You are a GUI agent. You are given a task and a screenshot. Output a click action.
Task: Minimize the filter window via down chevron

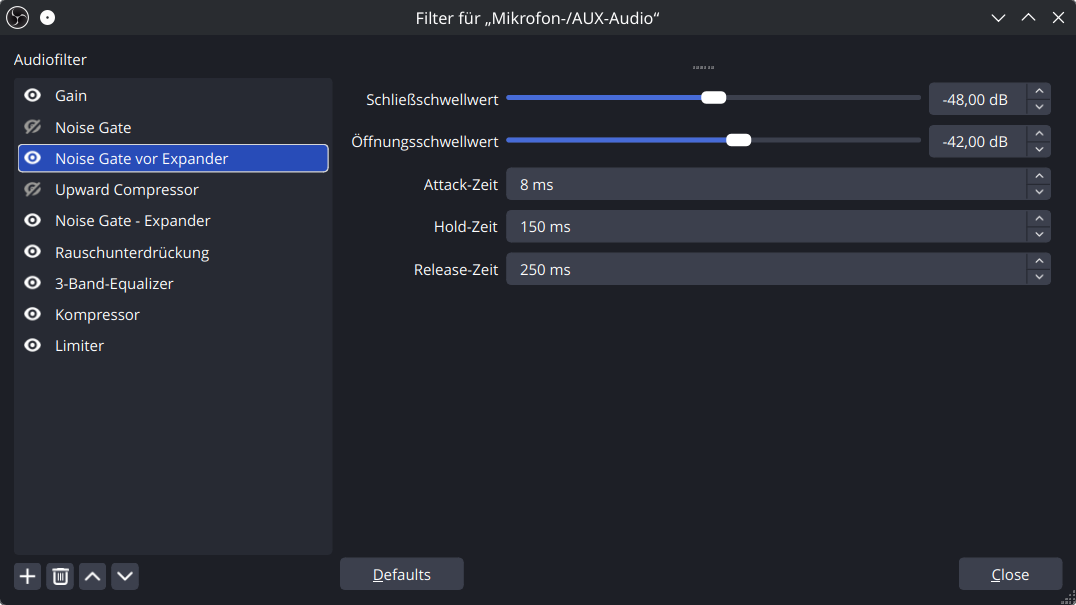[x=998, y=18]
